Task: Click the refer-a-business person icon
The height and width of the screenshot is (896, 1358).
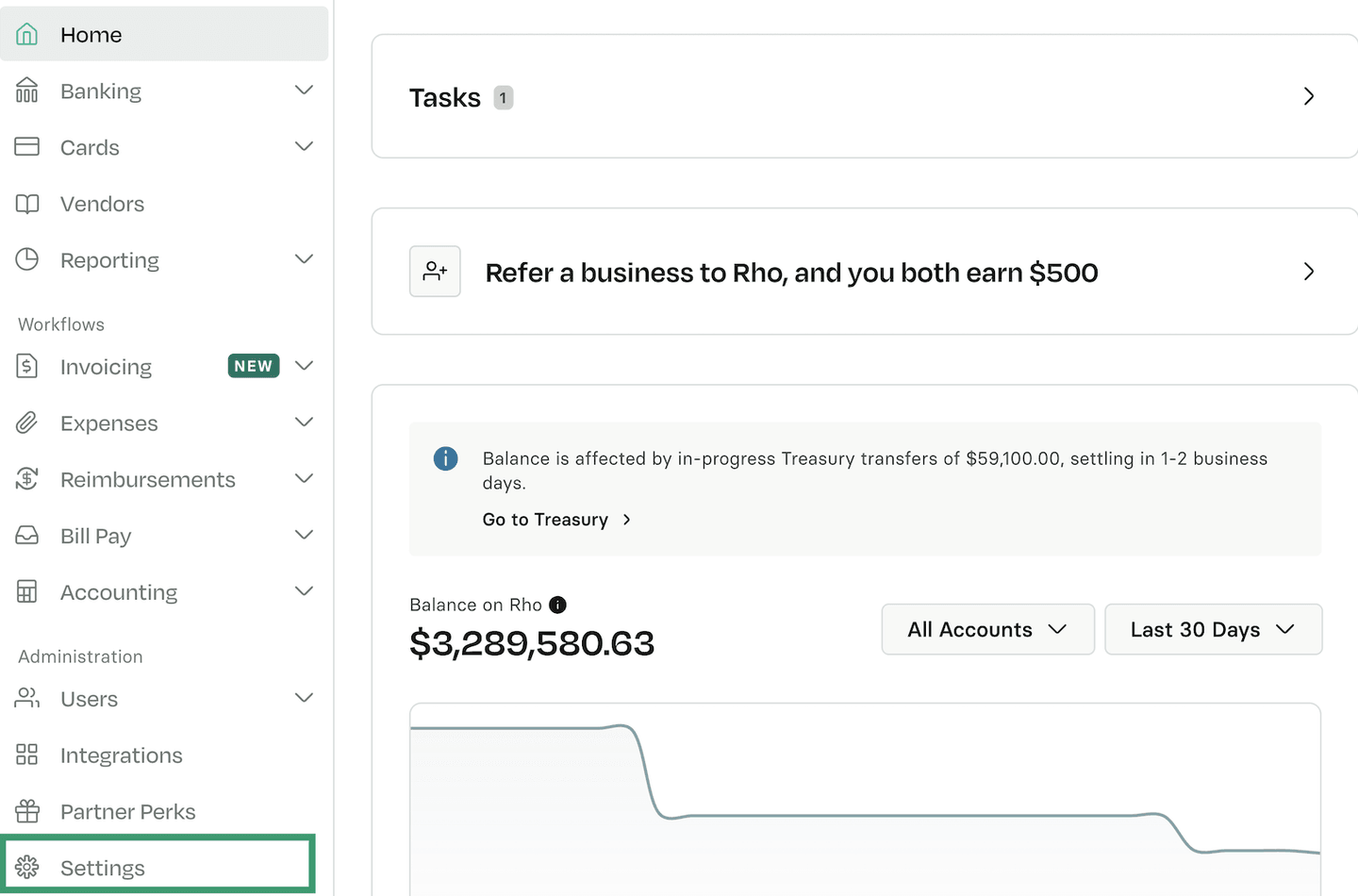Action: pyautogui.click(x=435, y=272)
